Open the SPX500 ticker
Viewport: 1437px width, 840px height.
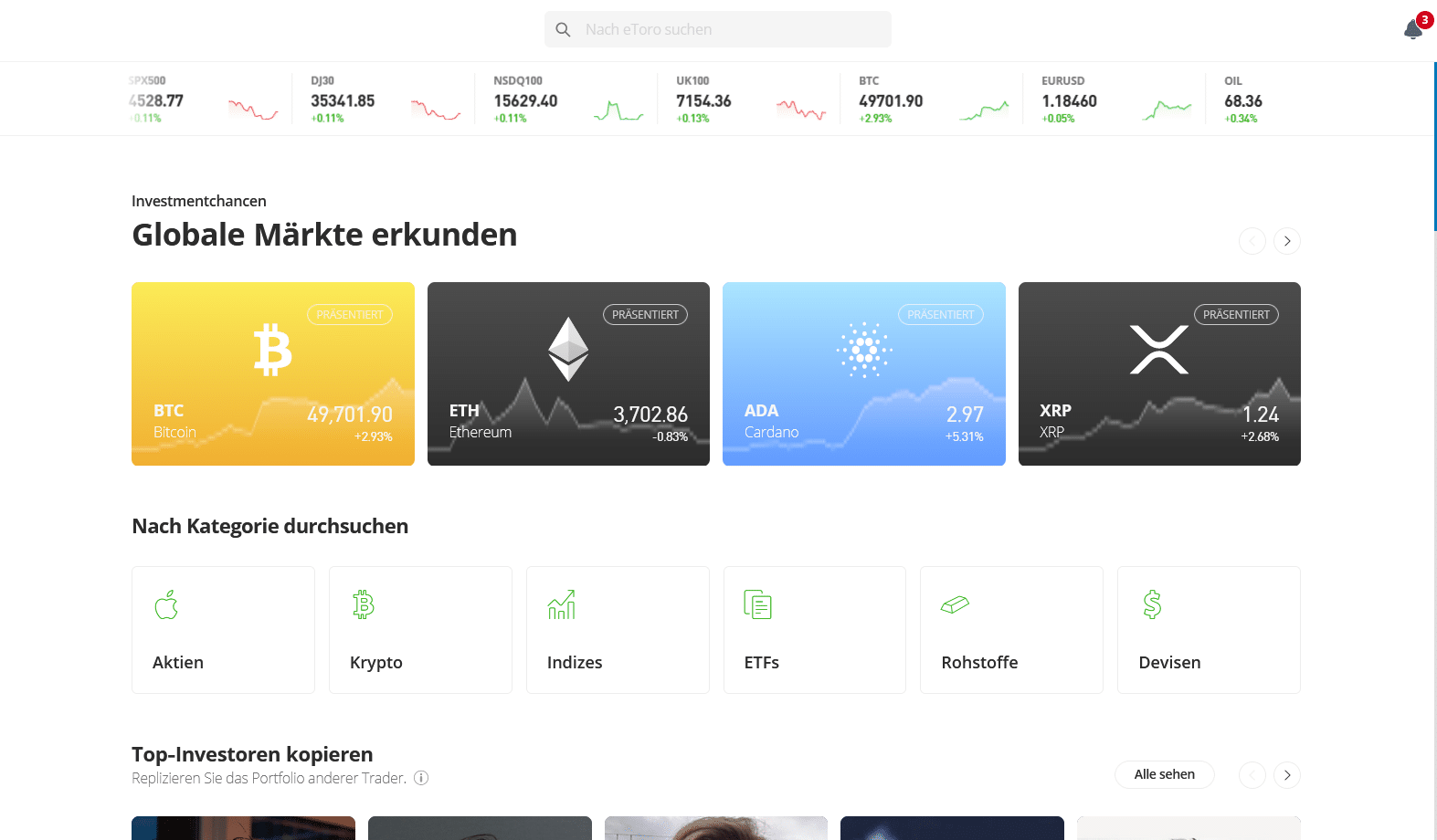202,100
